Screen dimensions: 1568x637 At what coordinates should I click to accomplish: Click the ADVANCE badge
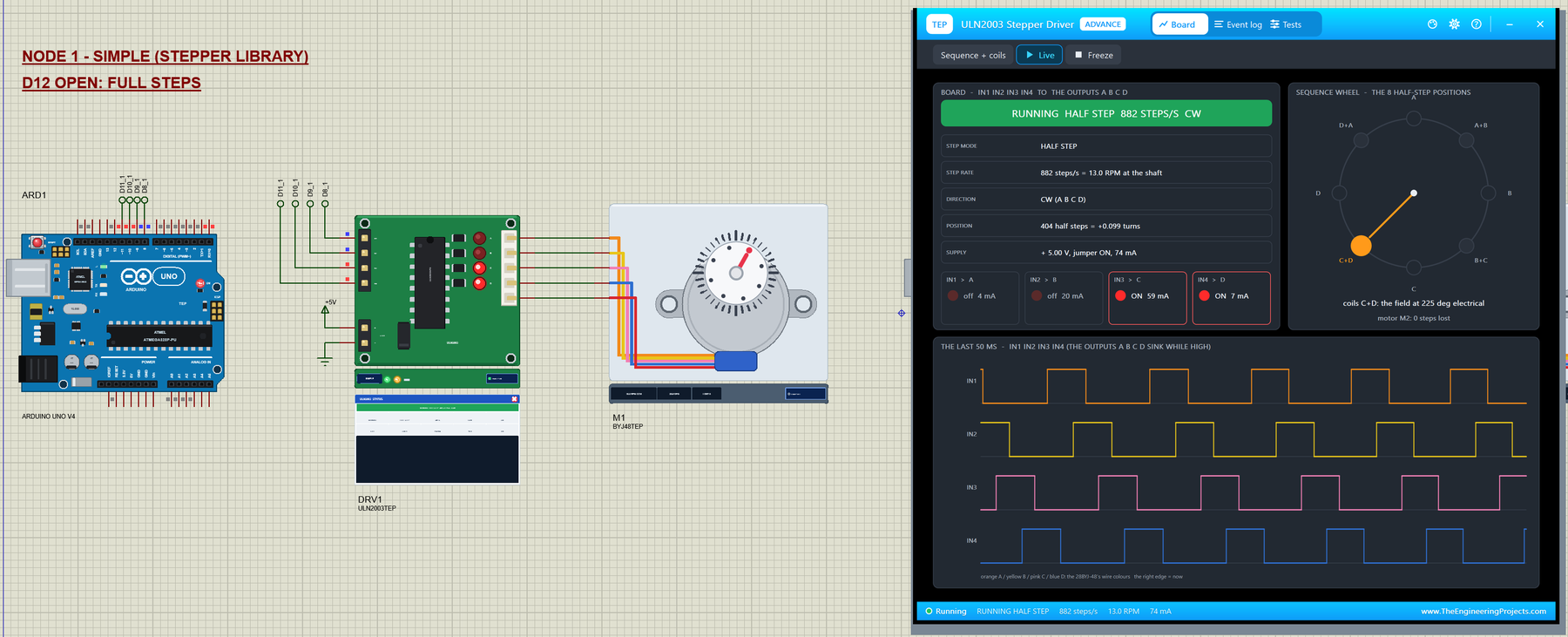(1103, 24)
